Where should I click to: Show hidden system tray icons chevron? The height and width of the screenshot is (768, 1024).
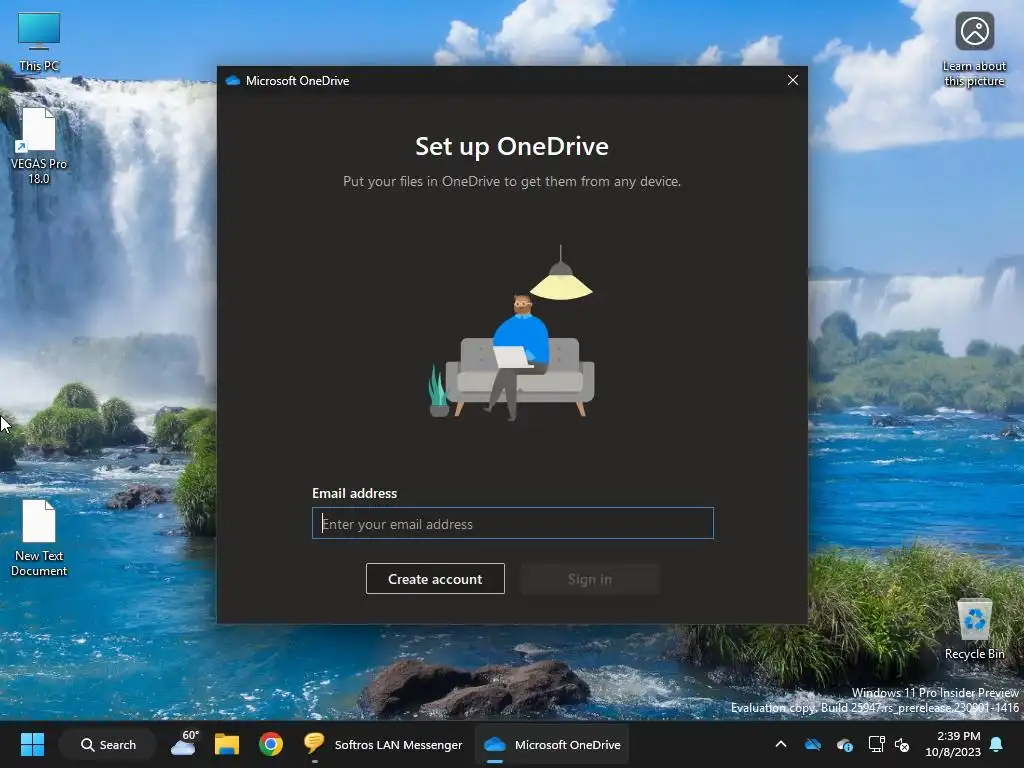(780, 744)
